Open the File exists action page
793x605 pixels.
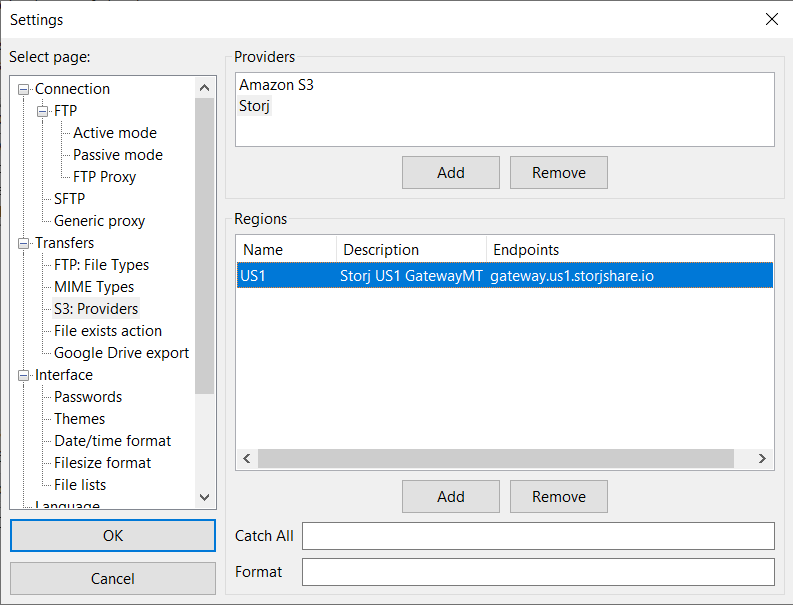click(x=108, y=331)
